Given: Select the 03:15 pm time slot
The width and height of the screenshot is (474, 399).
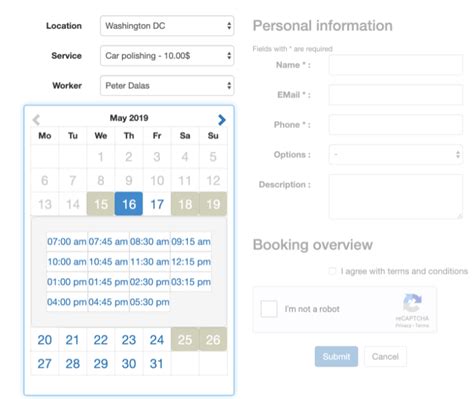Looking at the screenshot, I should click(x=191, y=282).
